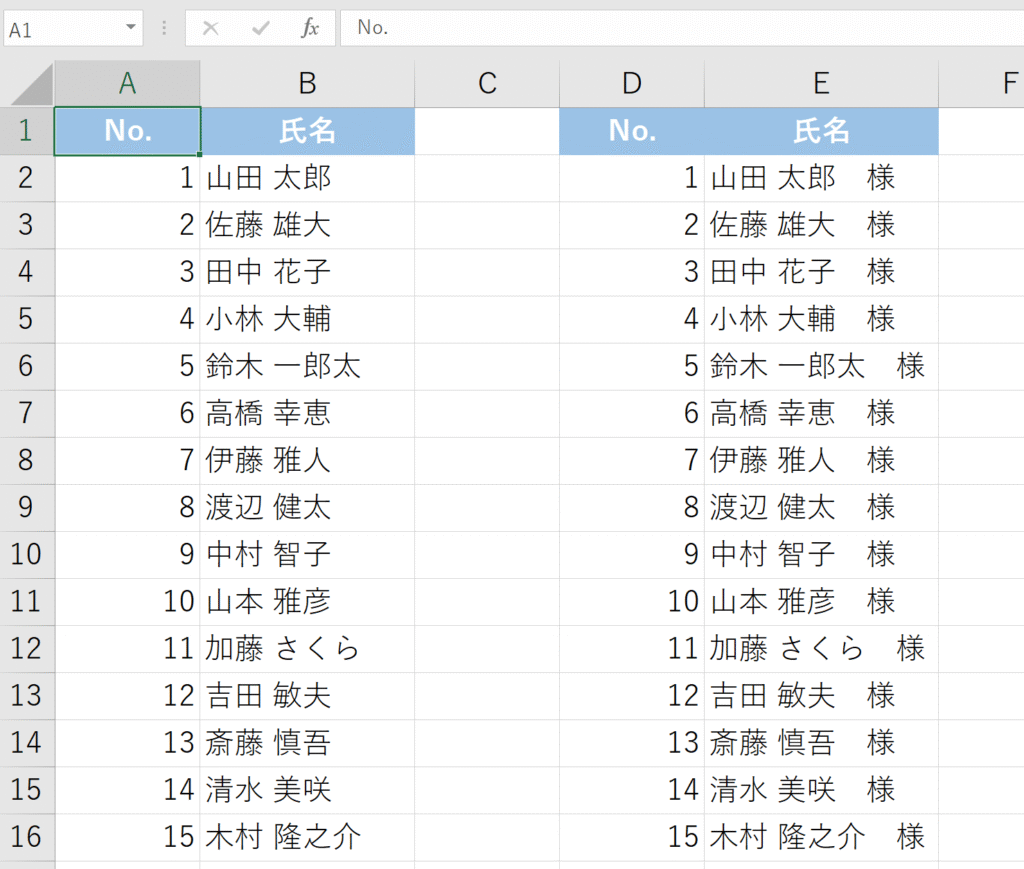Click the Insert Function fx icon
This screenshot has width=1024, height=869.
coord(310,28)
